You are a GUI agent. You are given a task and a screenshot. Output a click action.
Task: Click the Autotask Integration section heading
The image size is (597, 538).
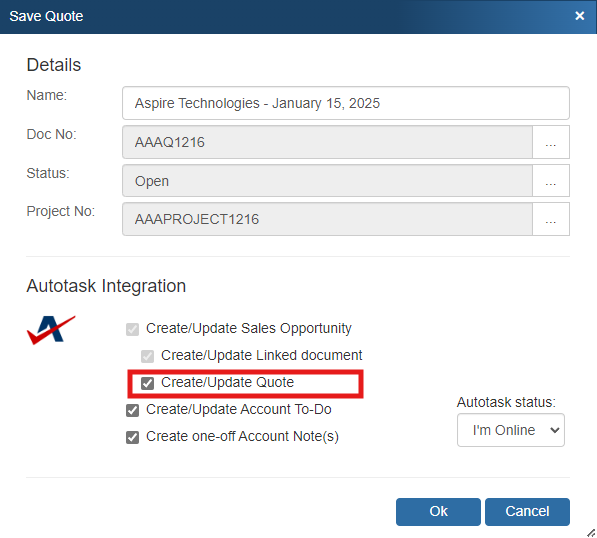tap(106, 286)
